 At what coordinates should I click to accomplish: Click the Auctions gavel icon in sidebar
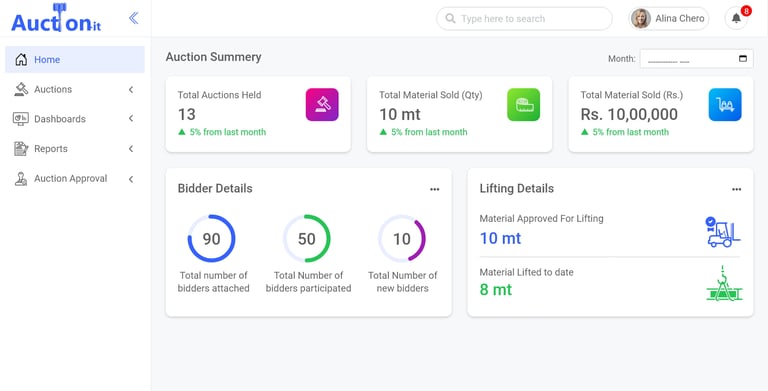point(21,89)
